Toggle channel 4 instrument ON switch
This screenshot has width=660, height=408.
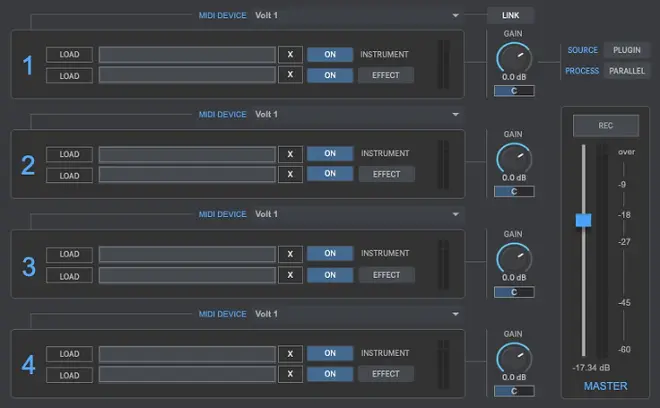tap(330, 353)
